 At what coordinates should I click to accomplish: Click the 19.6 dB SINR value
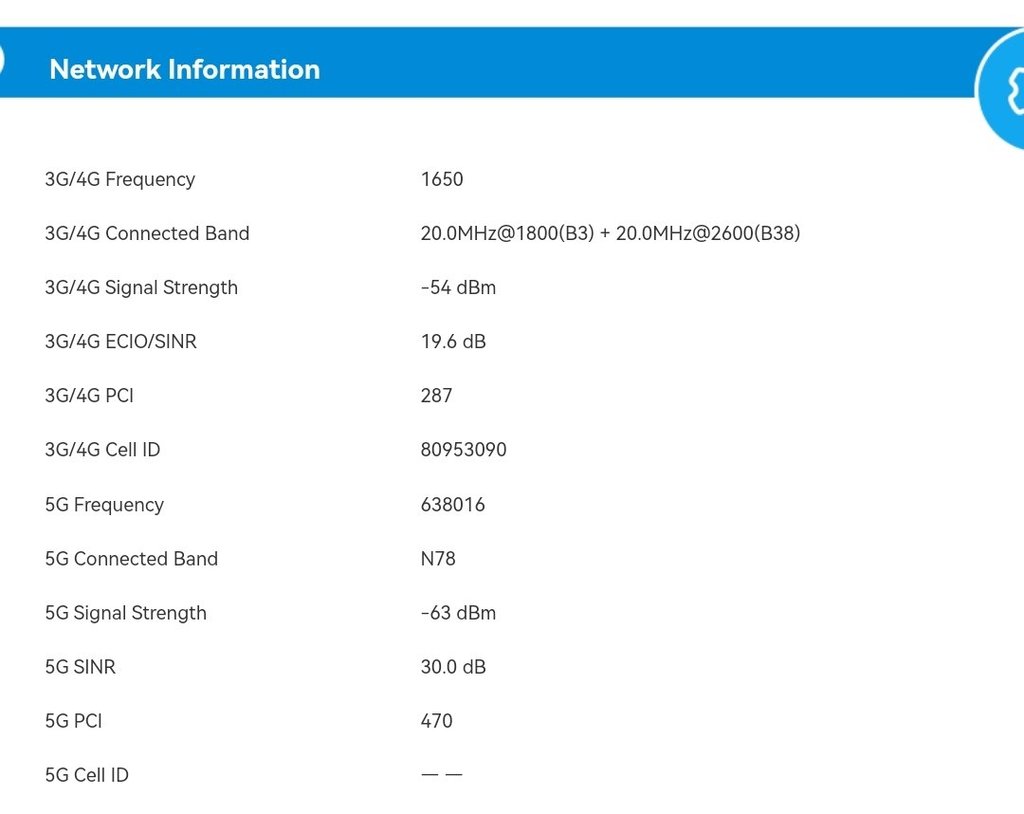[453, 342]
